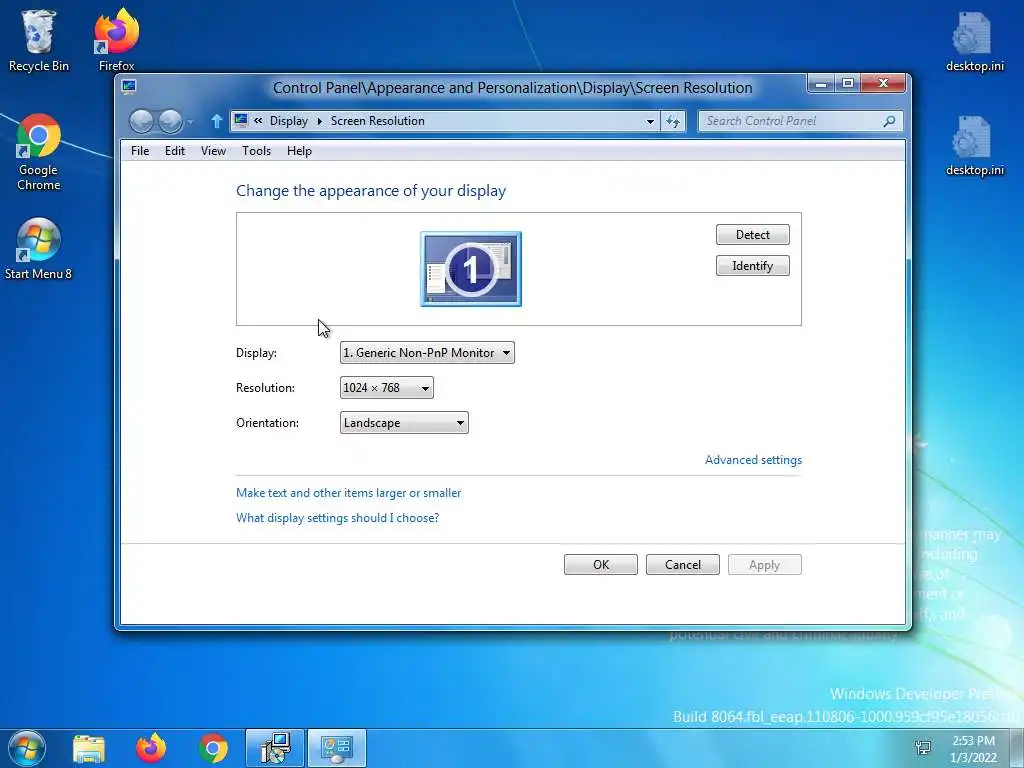1024x768 pixels.
Task: Expand the breadcrumb chevron before Display
Action: 259,120
